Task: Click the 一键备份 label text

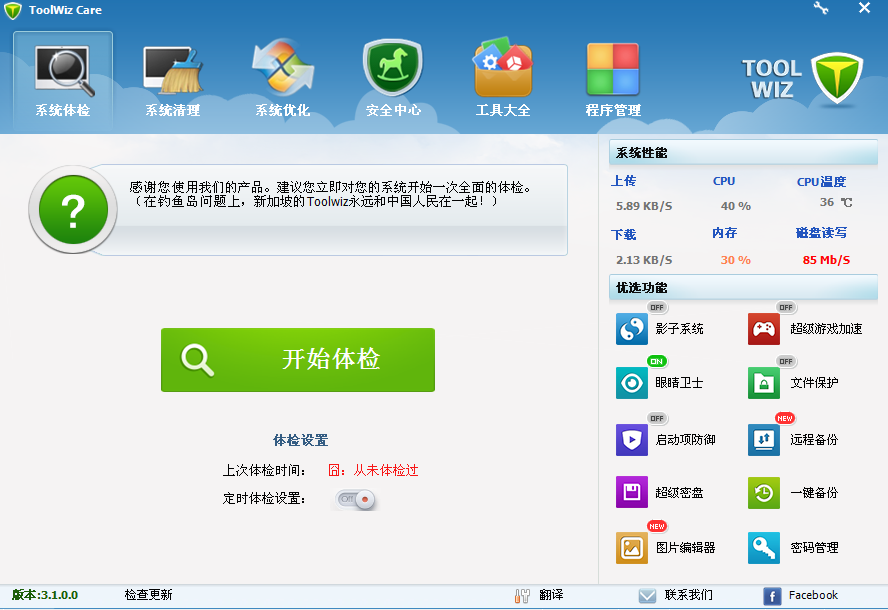Action: click(x=814, y=492)
